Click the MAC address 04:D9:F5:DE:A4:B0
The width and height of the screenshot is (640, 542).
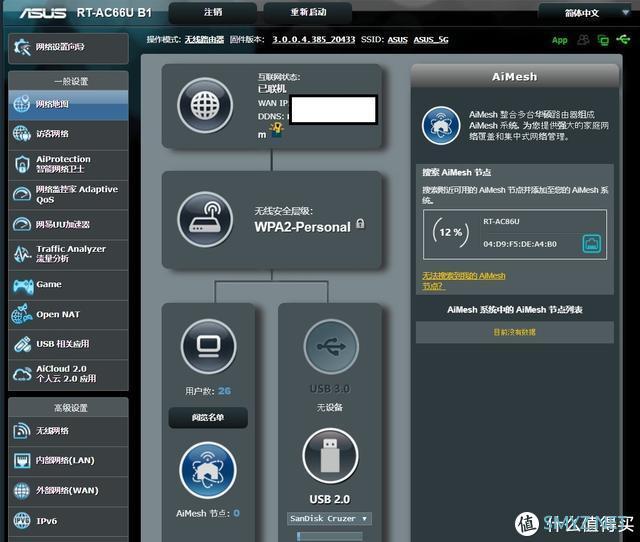point(520,244)
